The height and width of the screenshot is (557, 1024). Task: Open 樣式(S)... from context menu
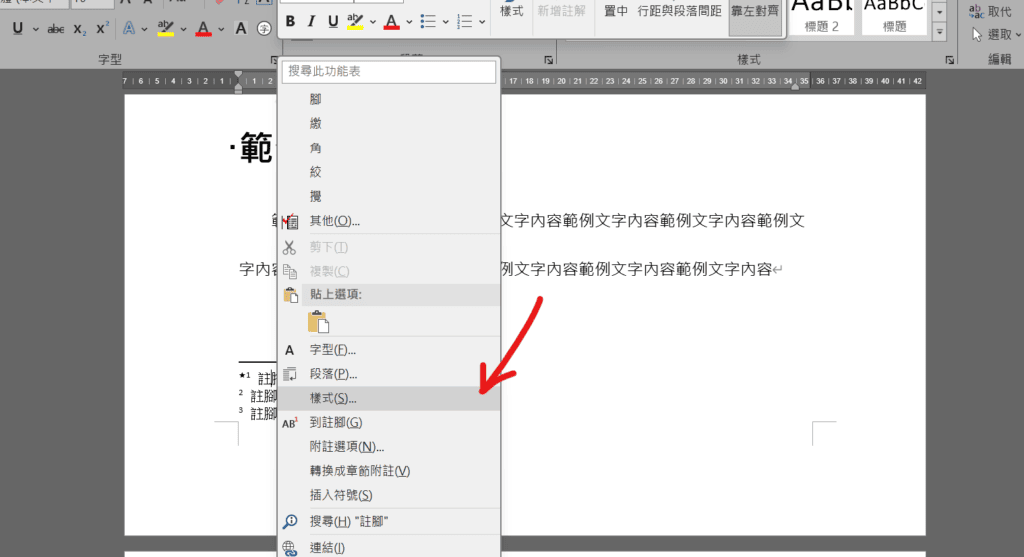click(x=389, y=398)
